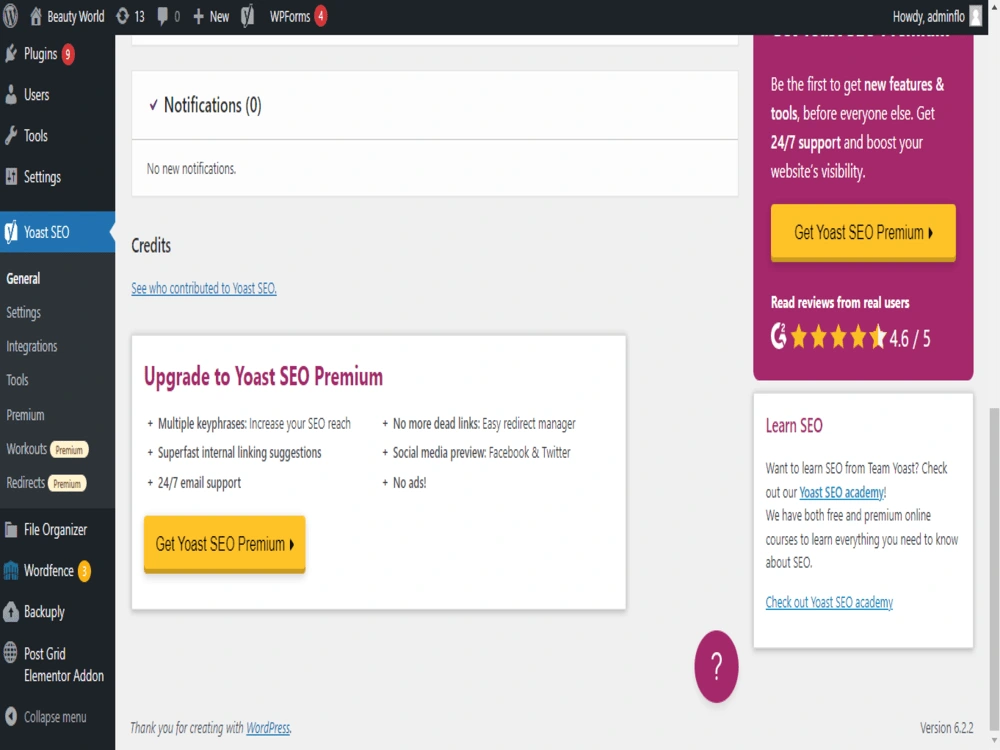Click the Plugins update badge 9

click(x=68, y=54)
